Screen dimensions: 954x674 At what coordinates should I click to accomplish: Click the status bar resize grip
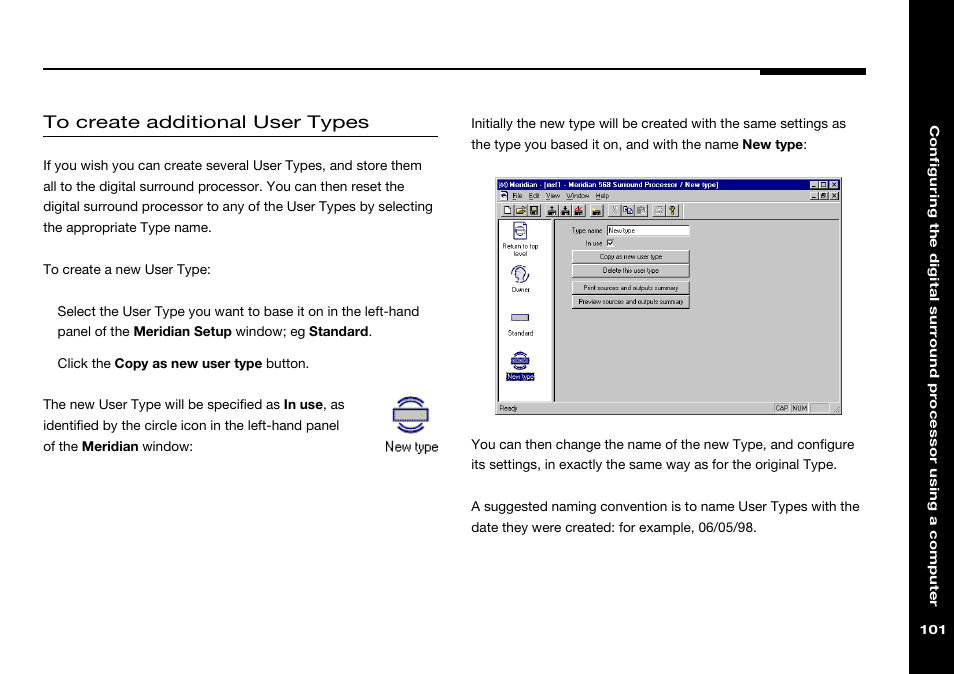[837, 409]
